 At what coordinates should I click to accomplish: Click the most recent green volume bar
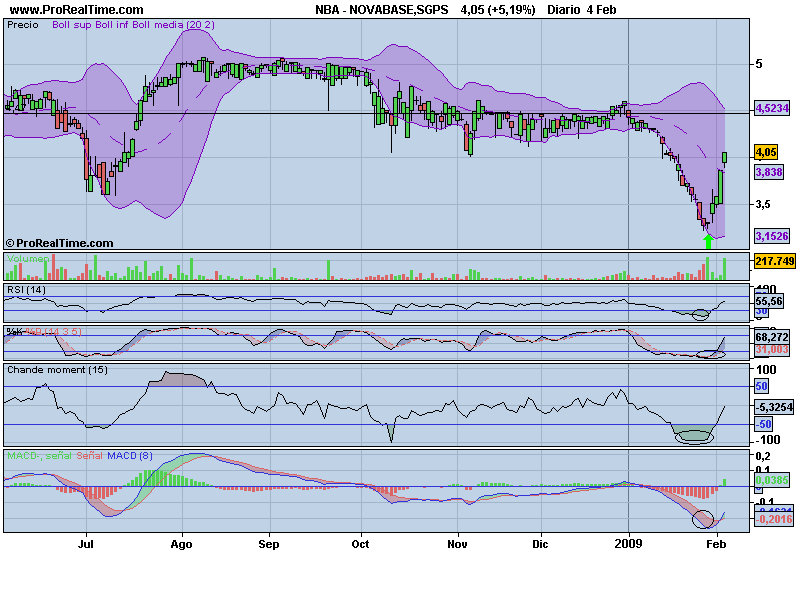click(x=724, y=269)
